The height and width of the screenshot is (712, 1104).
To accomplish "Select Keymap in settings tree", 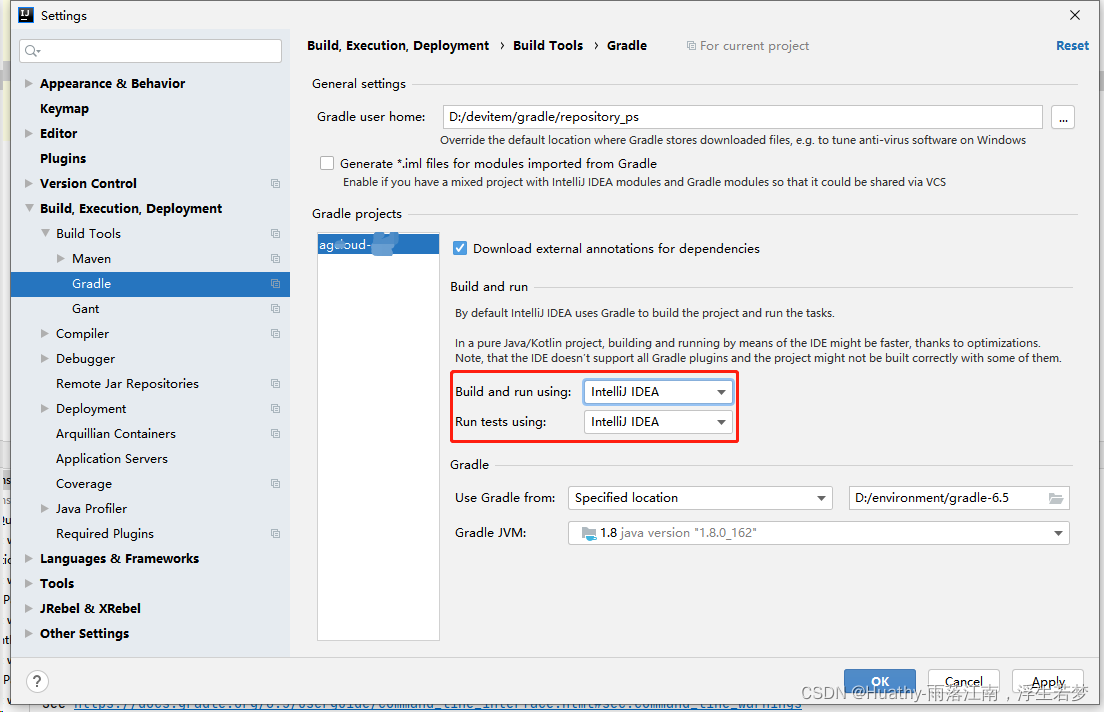I will pos(64,108).
